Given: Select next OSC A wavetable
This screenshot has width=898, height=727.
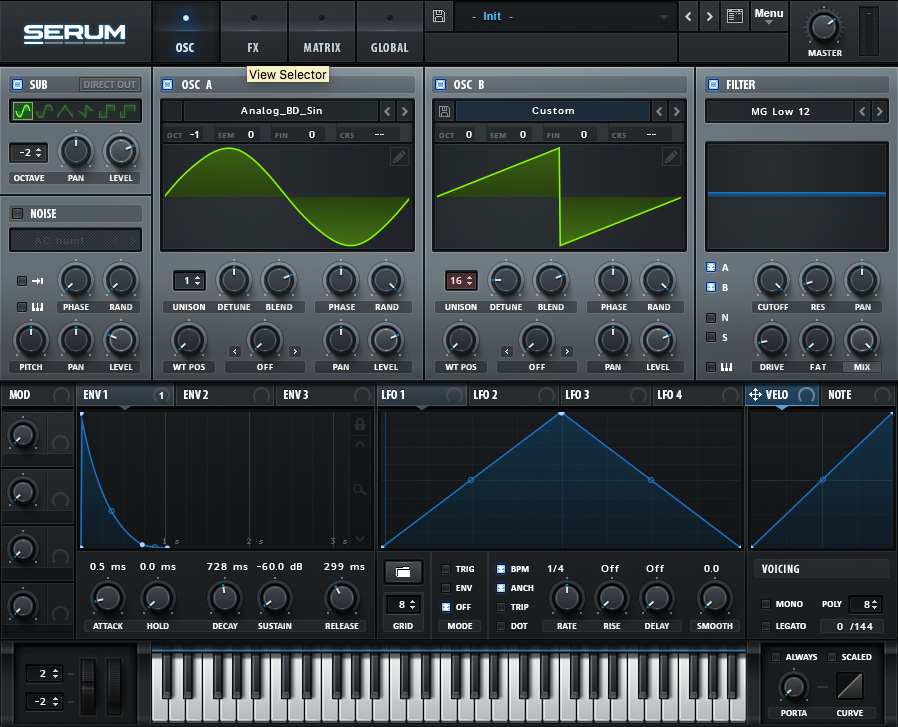Looking at the screenshot, I should pyautogui.click(x=404, y=111).
